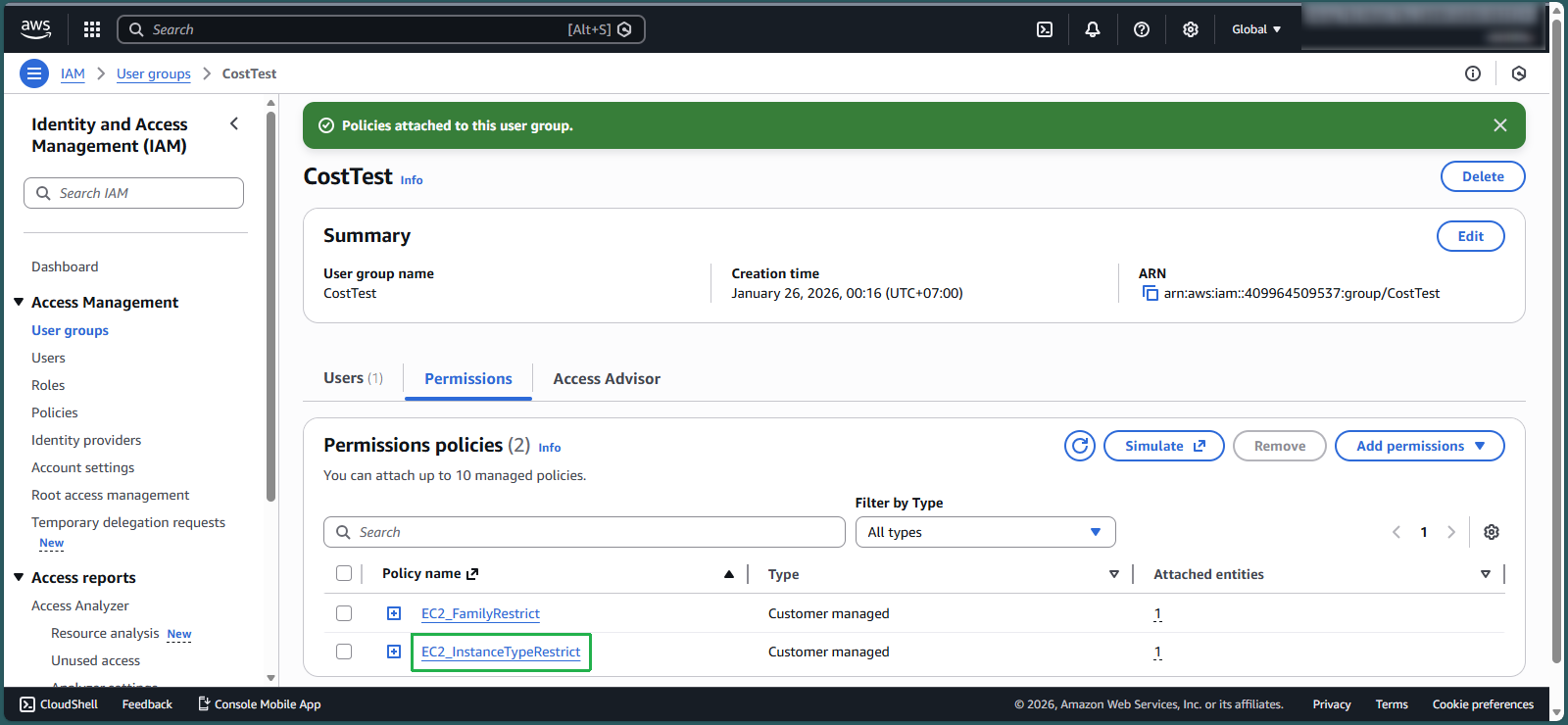Open the AWS services grid menu
The height and width of the screenshot is (725, 1568).
pos(92,29)
